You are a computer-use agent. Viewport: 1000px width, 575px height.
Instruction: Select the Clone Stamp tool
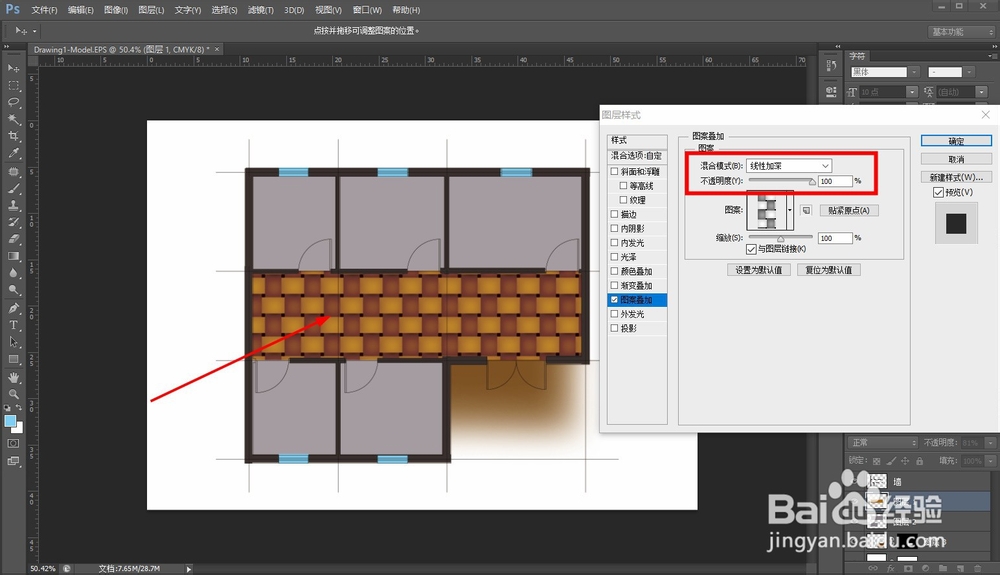pyautogui.click(x=13, y=205)
